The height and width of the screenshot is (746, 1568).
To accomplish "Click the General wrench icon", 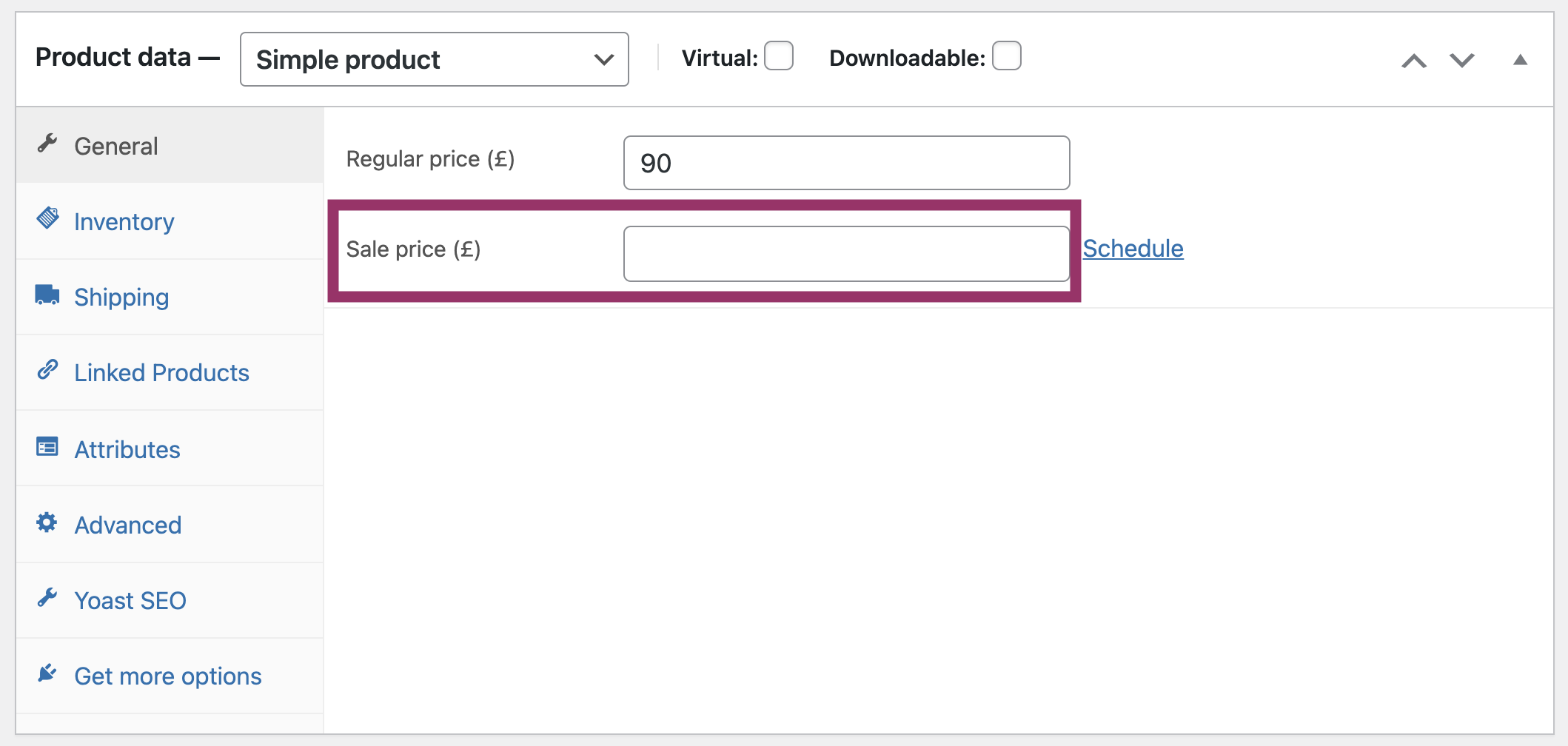I will [x=47, y=144].
